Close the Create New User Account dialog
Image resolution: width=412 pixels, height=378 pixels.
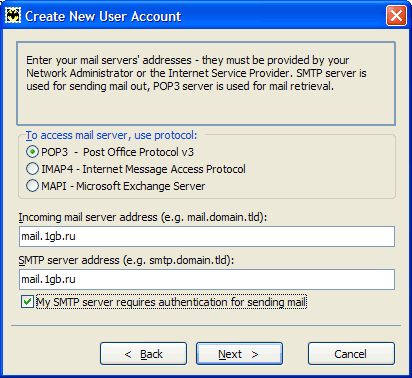(396, 16)
